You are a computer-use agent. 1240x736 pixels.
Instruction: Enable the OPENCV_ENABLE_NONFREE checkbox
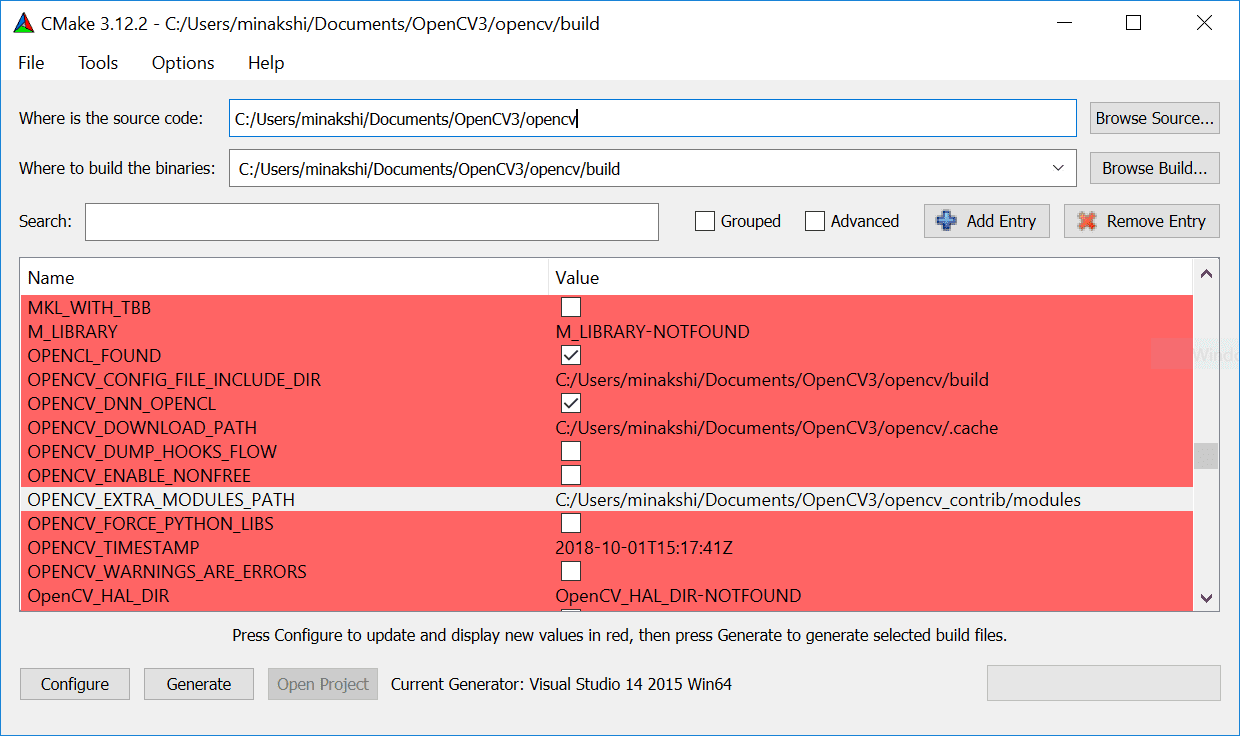(x=571, y=475)
